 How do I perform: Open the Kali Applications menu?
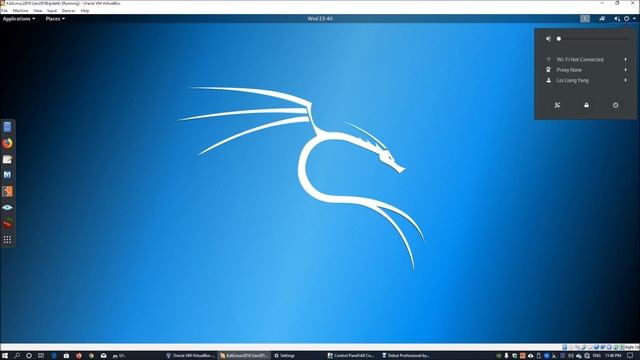pos(19,19)
